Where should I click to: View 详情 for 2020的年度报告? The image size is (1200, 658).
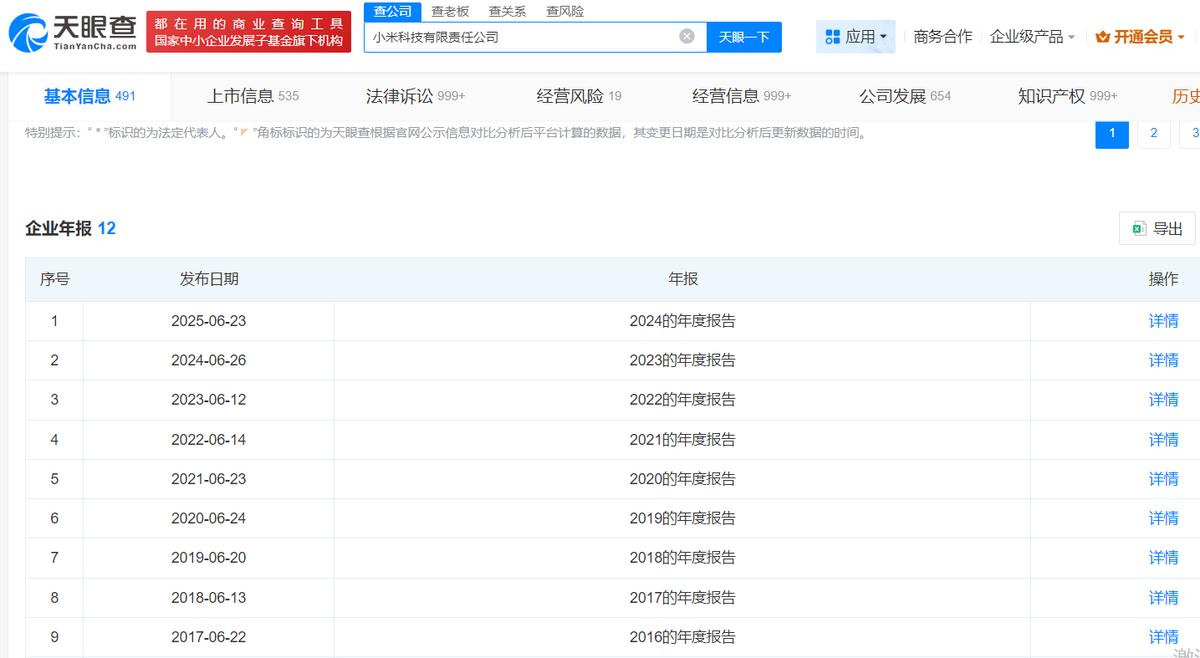[1163, 479]
